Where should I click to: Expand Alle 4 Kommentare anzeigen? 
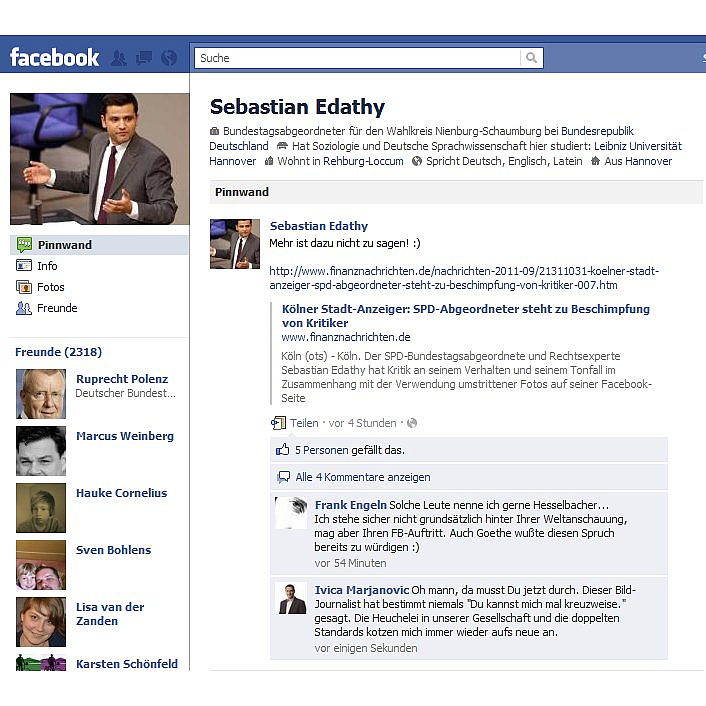[363, 477]
